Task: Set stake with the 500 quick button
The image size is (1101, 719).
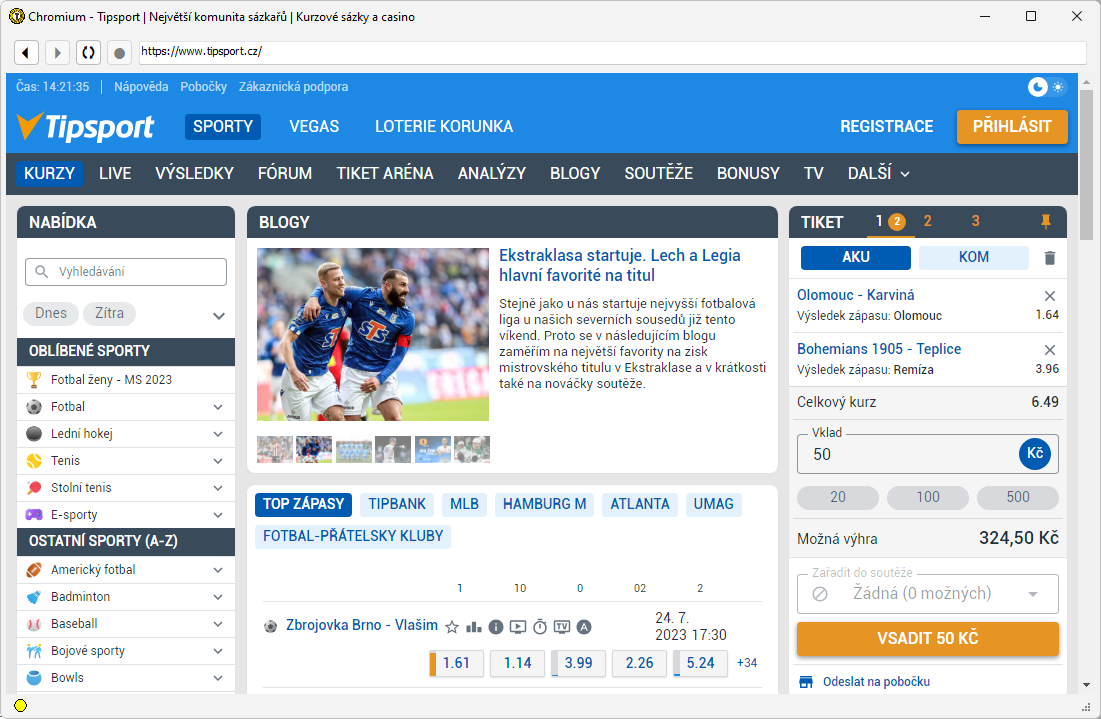Action: [x=1017, y=498]
